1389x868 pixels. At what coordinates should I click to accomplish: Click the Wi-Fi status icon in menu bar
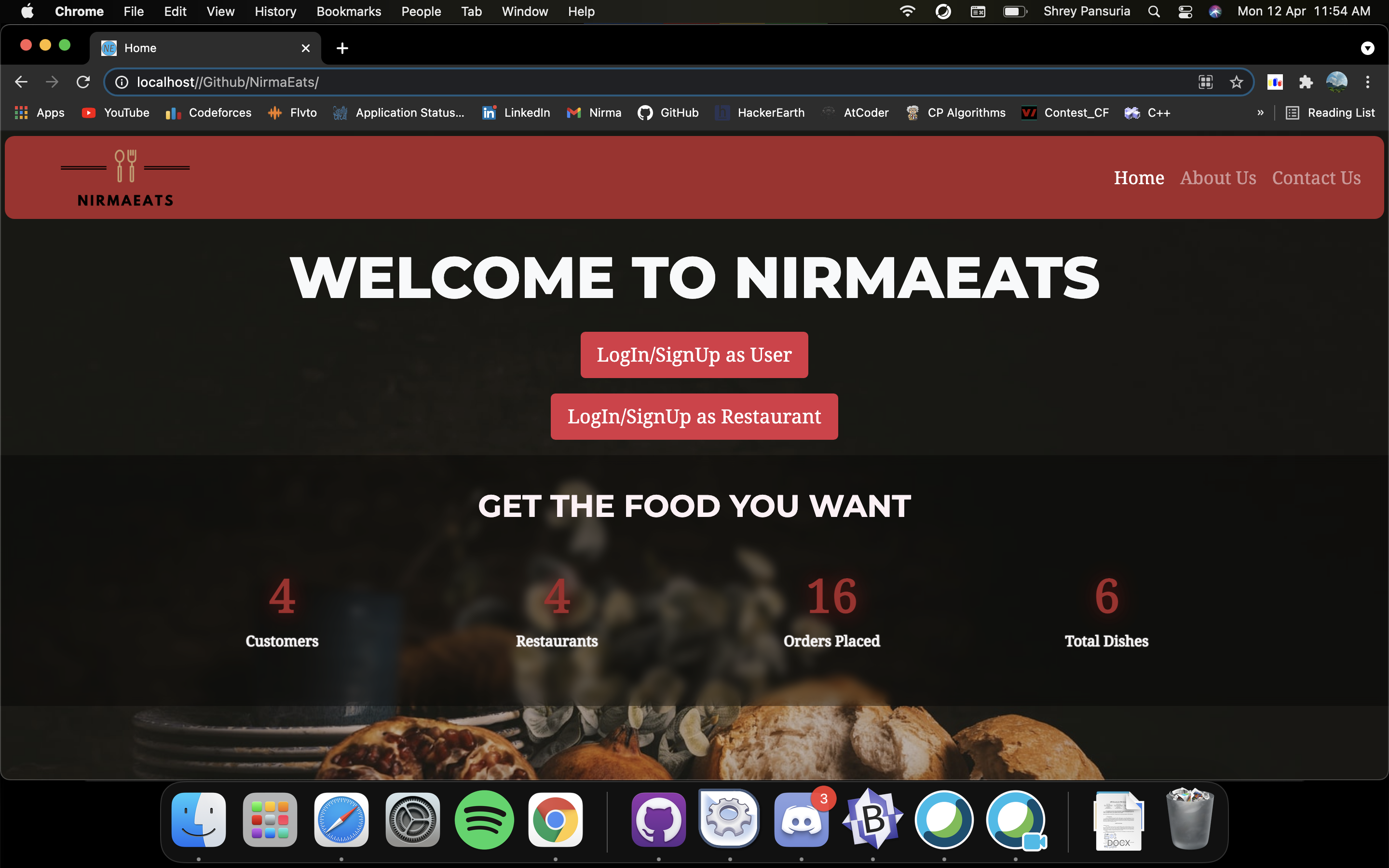(x=907, y=11)
